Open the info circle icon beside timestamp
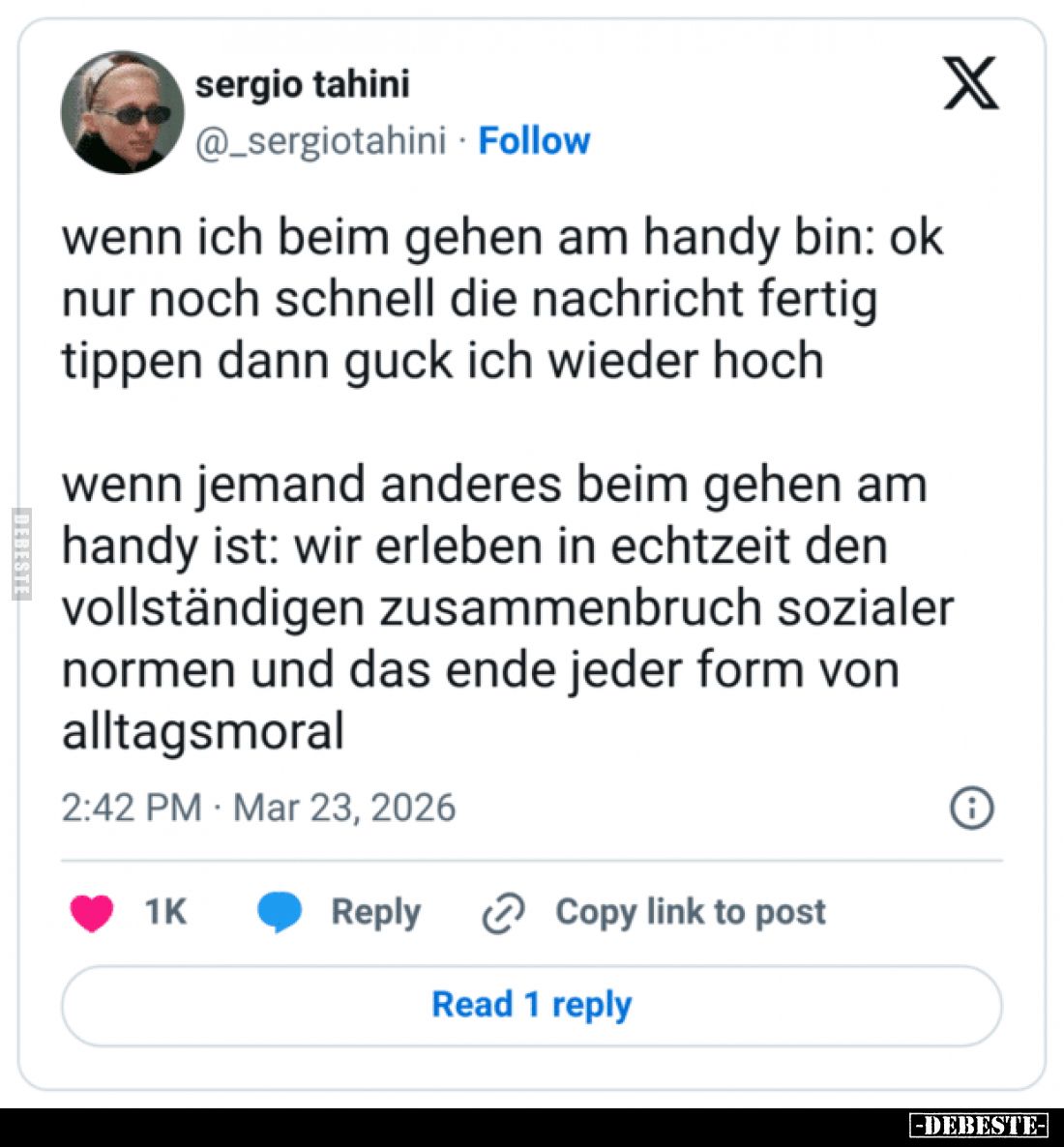Viewport: 1064px width, 1147px height. 971,808
